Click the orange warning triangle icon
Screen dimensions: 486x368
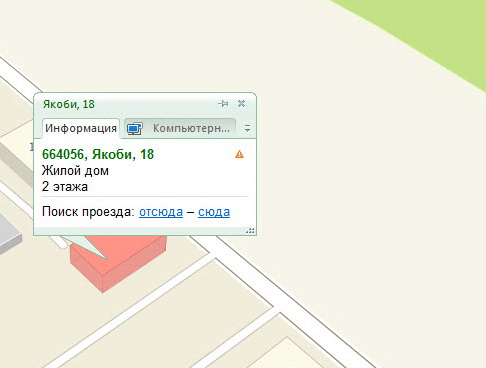[x=239, y=154]
